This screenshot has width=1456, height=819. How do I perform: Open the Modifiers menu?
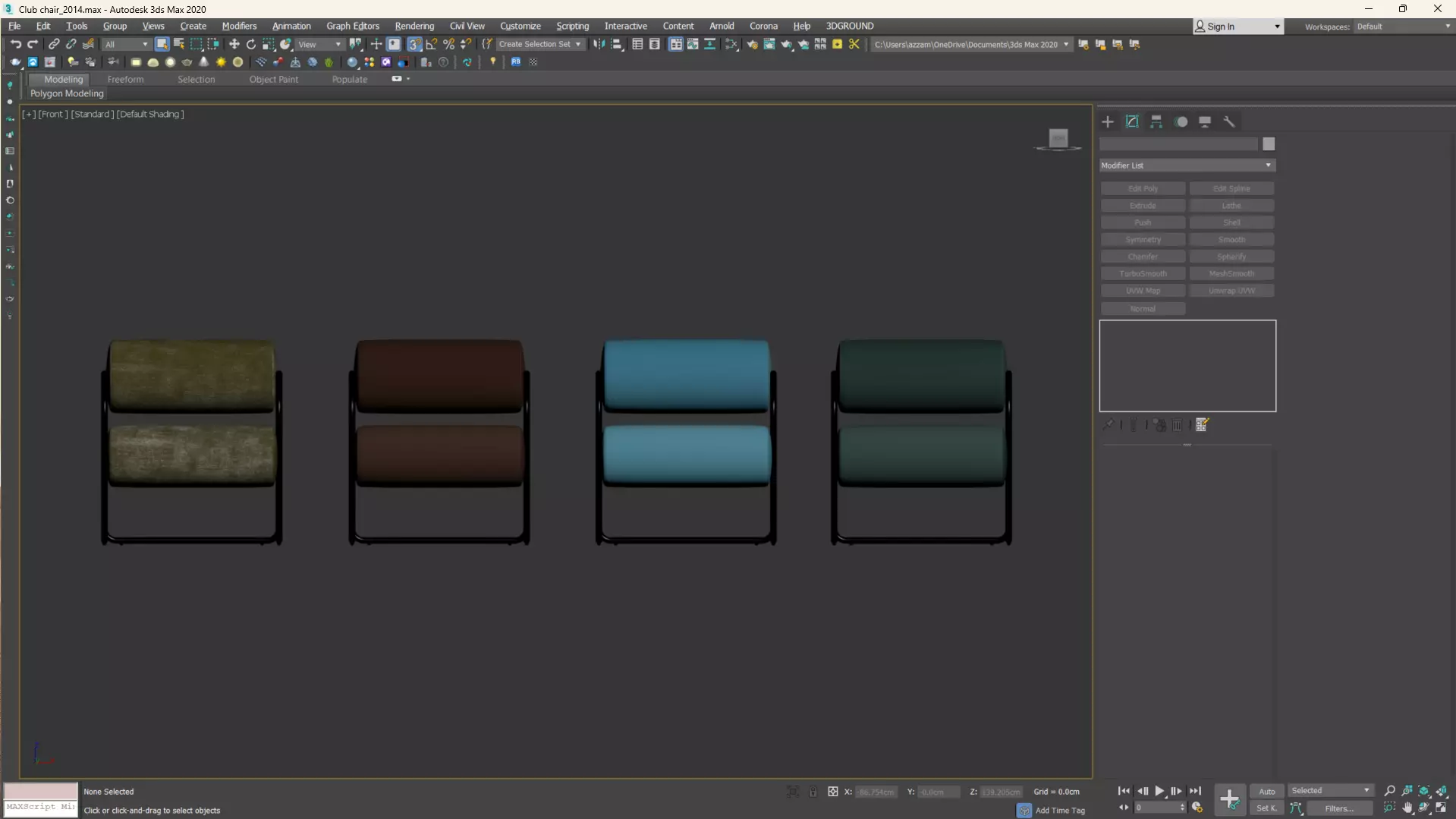239,26
